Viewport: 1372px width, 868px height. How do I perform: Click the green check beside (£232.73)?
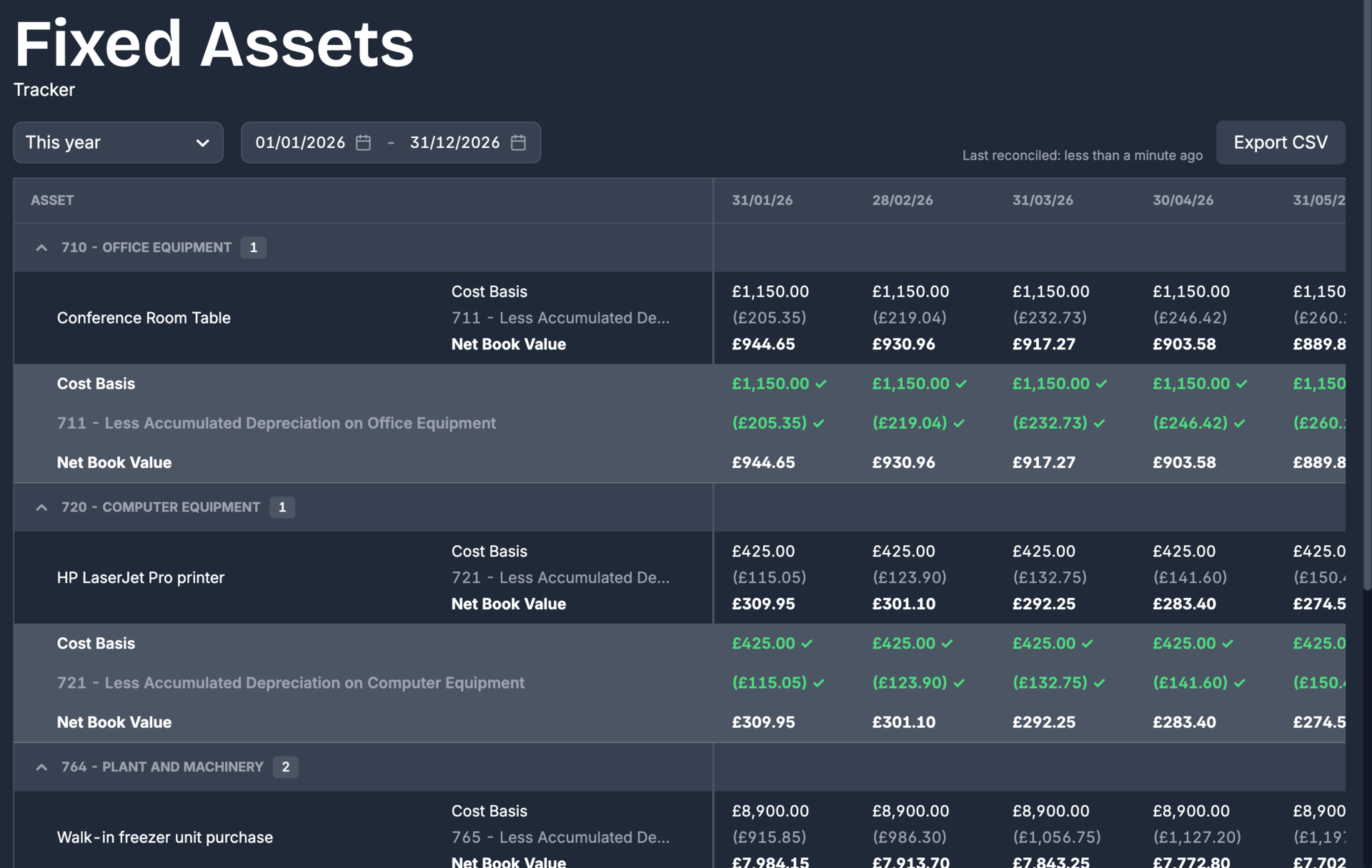[1099, 423]
